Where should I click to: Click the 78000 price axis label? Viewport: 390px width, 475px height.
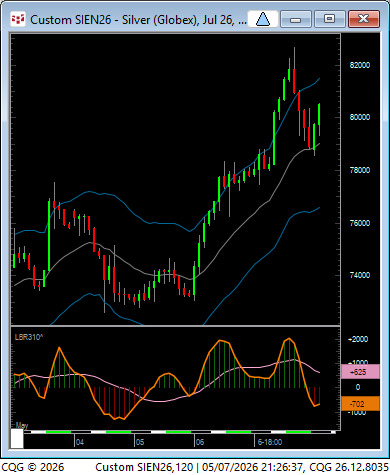point(360,170)
